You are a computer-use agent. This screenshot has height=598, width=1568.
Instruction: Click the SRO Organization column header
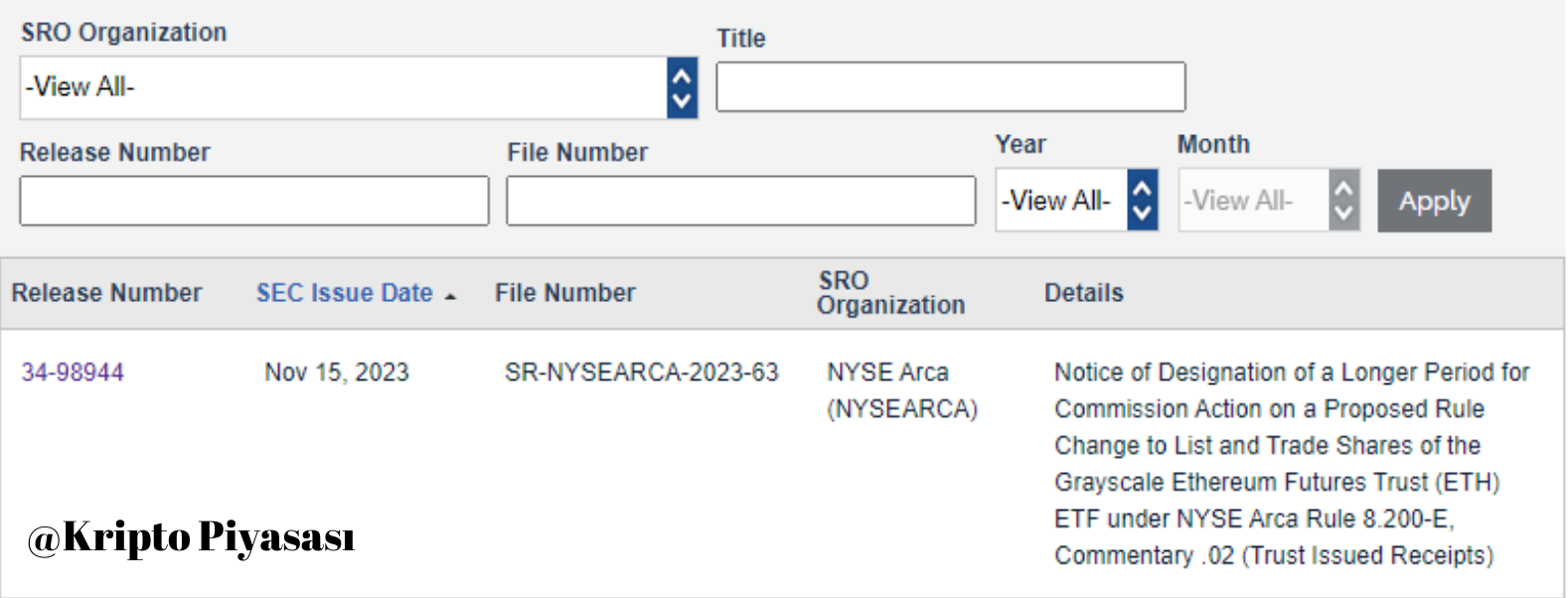890,293
